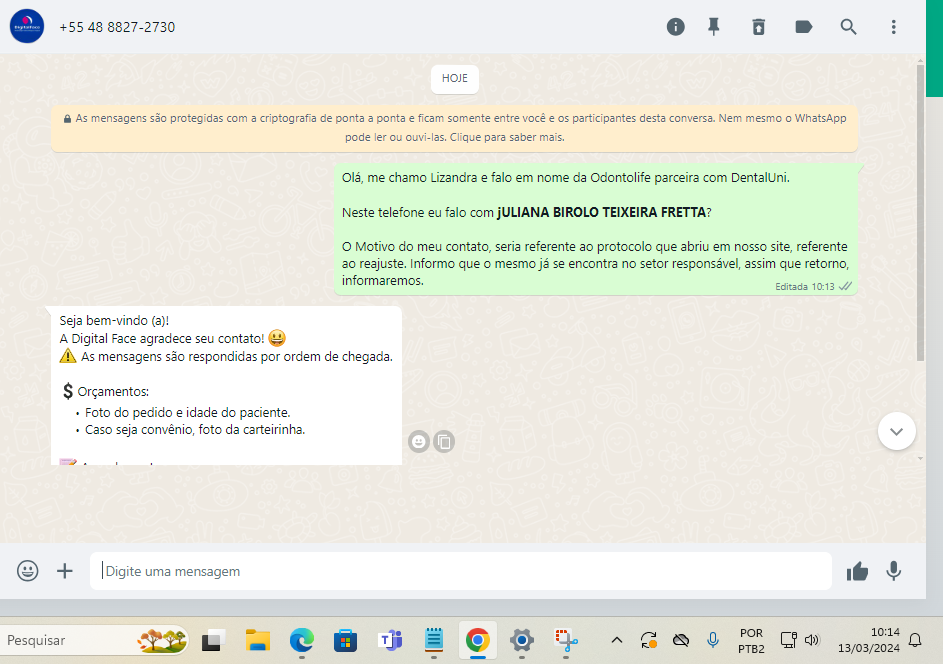Click the double check mark read receipt
This screenshot has width=943, height=664.
tap(846, 286)
